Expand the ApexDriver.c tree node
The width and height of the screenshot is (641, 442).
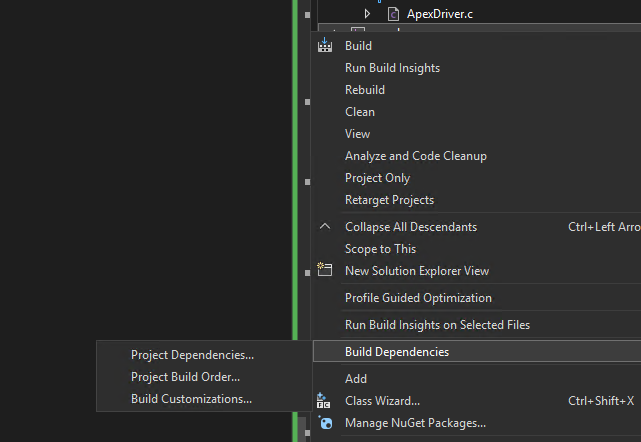[367, 14]
